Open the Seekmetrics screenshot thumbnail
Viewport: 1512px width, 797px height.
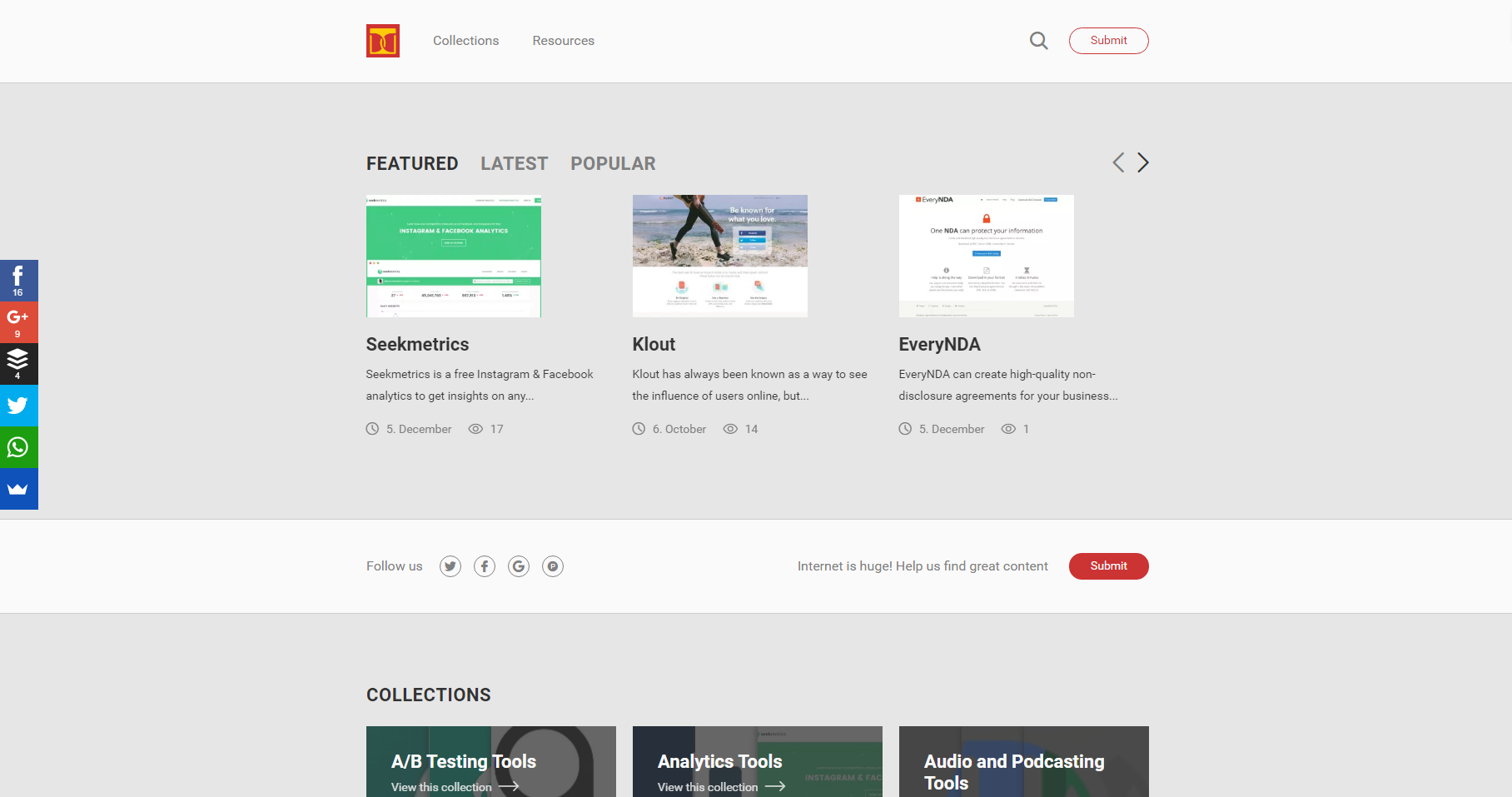click(454, 256)
